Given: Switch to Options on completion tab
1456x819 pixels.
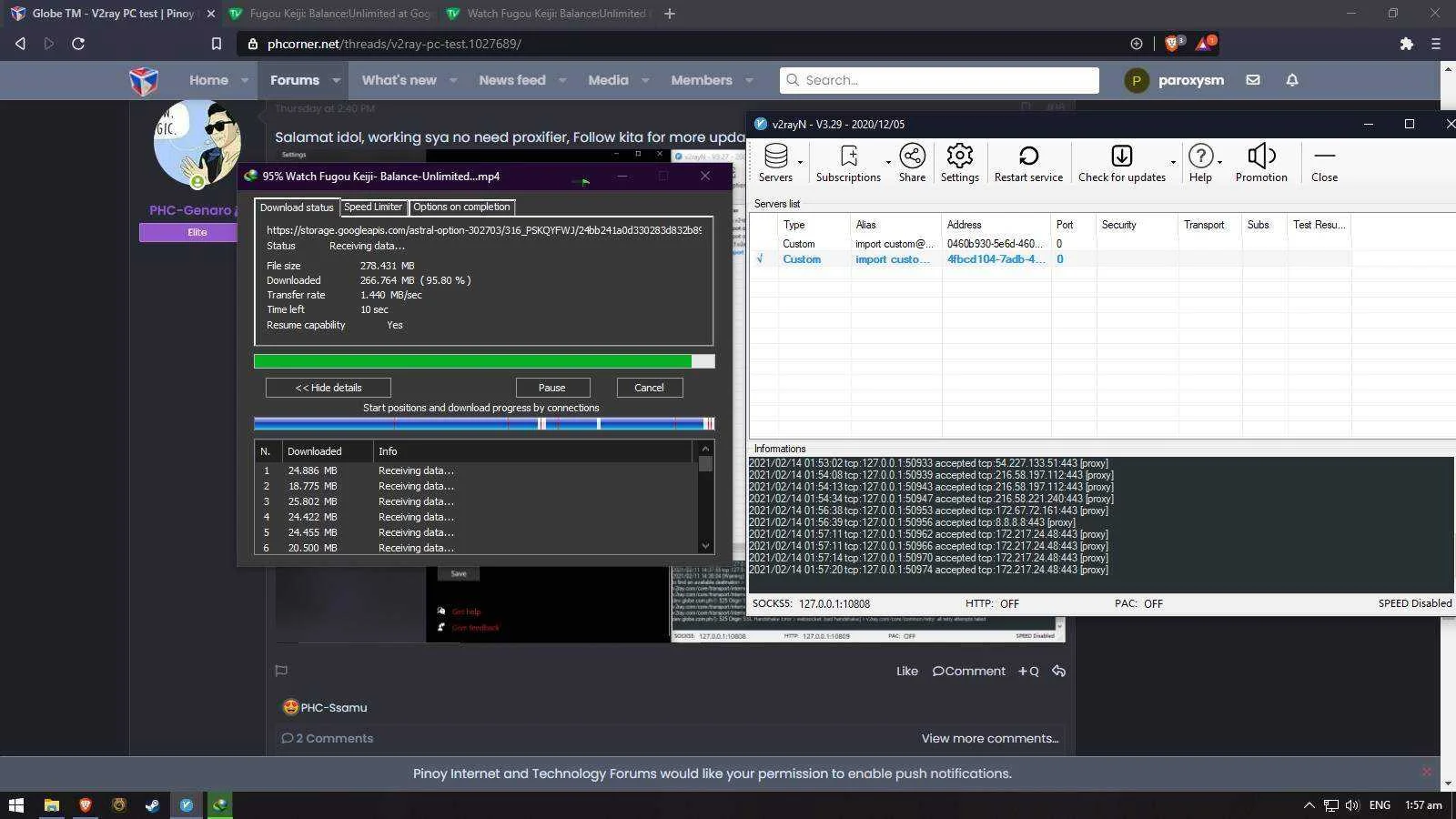Looking at the screenshot, I should (461, 207).
